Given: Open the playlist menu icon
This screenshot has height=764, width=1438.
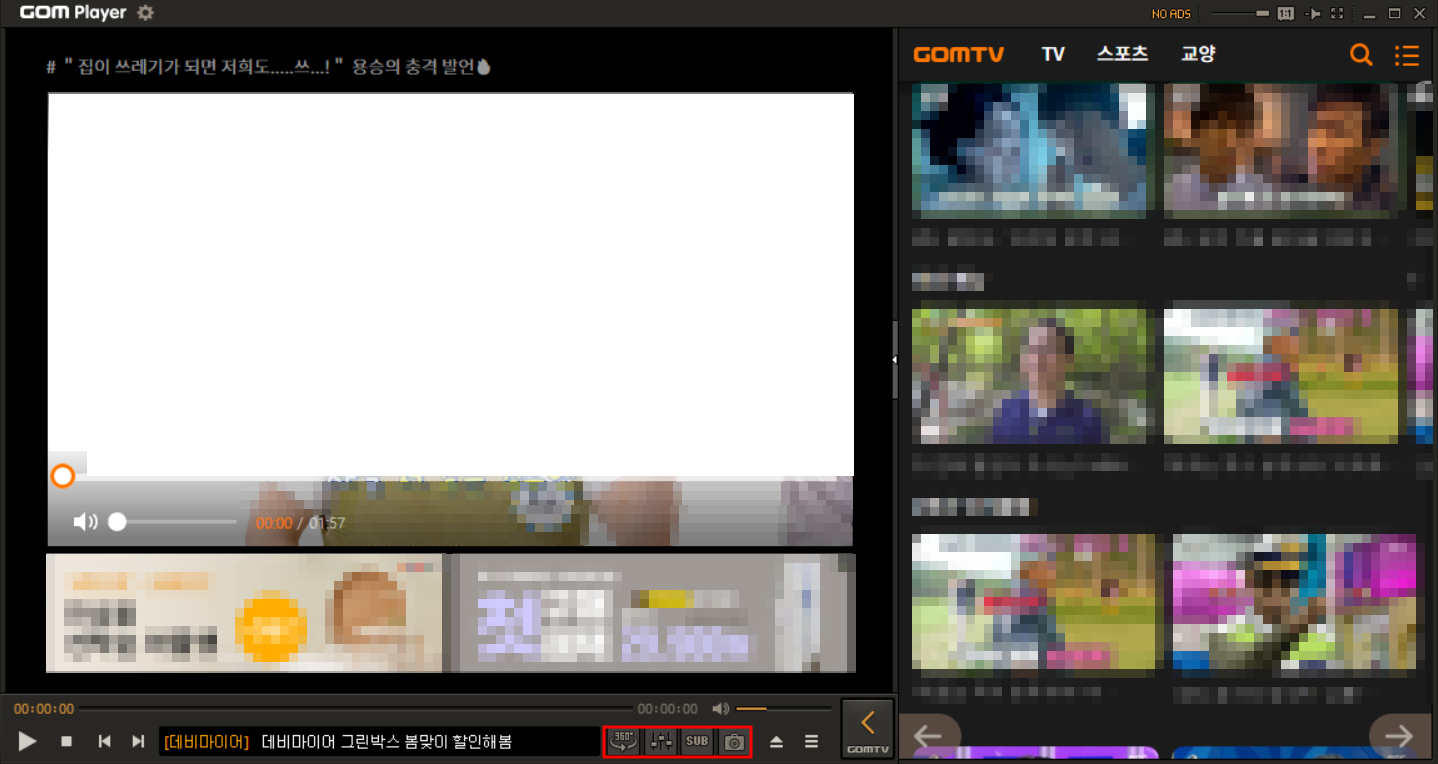Looking at the screenshot, I should click(811, 741).
